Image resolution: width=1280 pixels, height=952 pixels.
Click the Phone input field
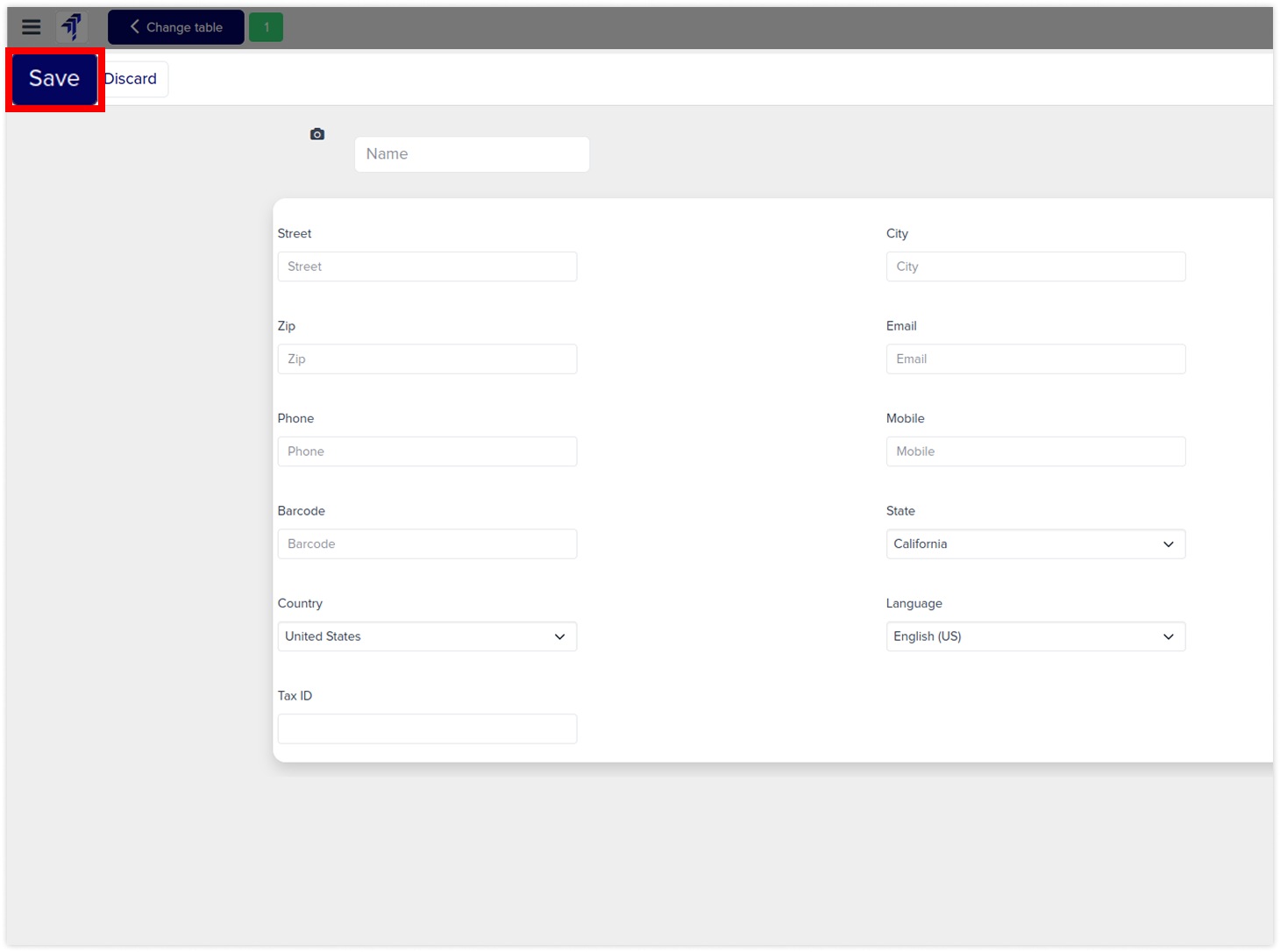(x=427, y=451)
